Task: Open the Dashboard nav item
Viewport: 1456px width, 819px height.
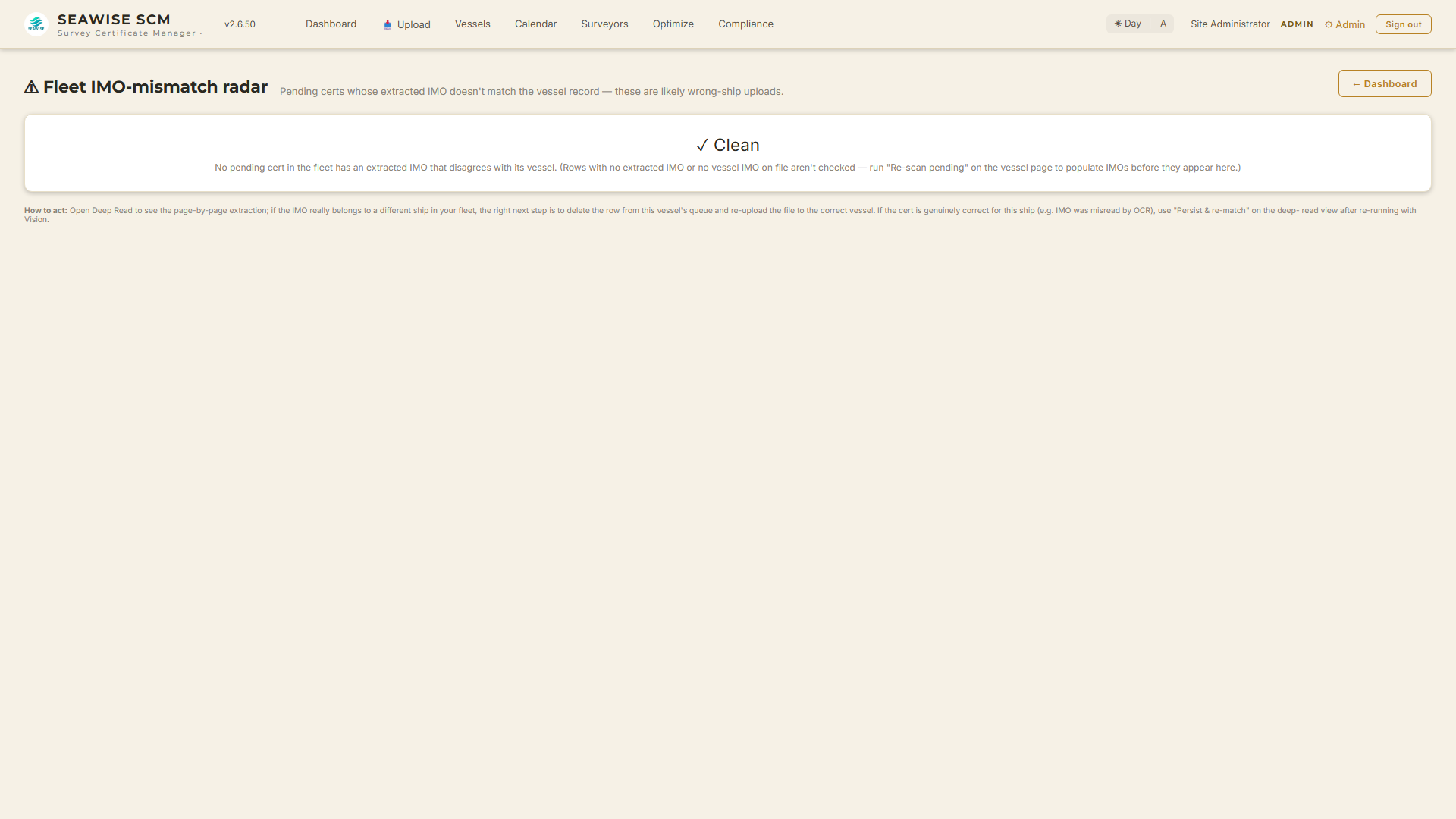Action: pyautogui.click(x=331, y=24)
